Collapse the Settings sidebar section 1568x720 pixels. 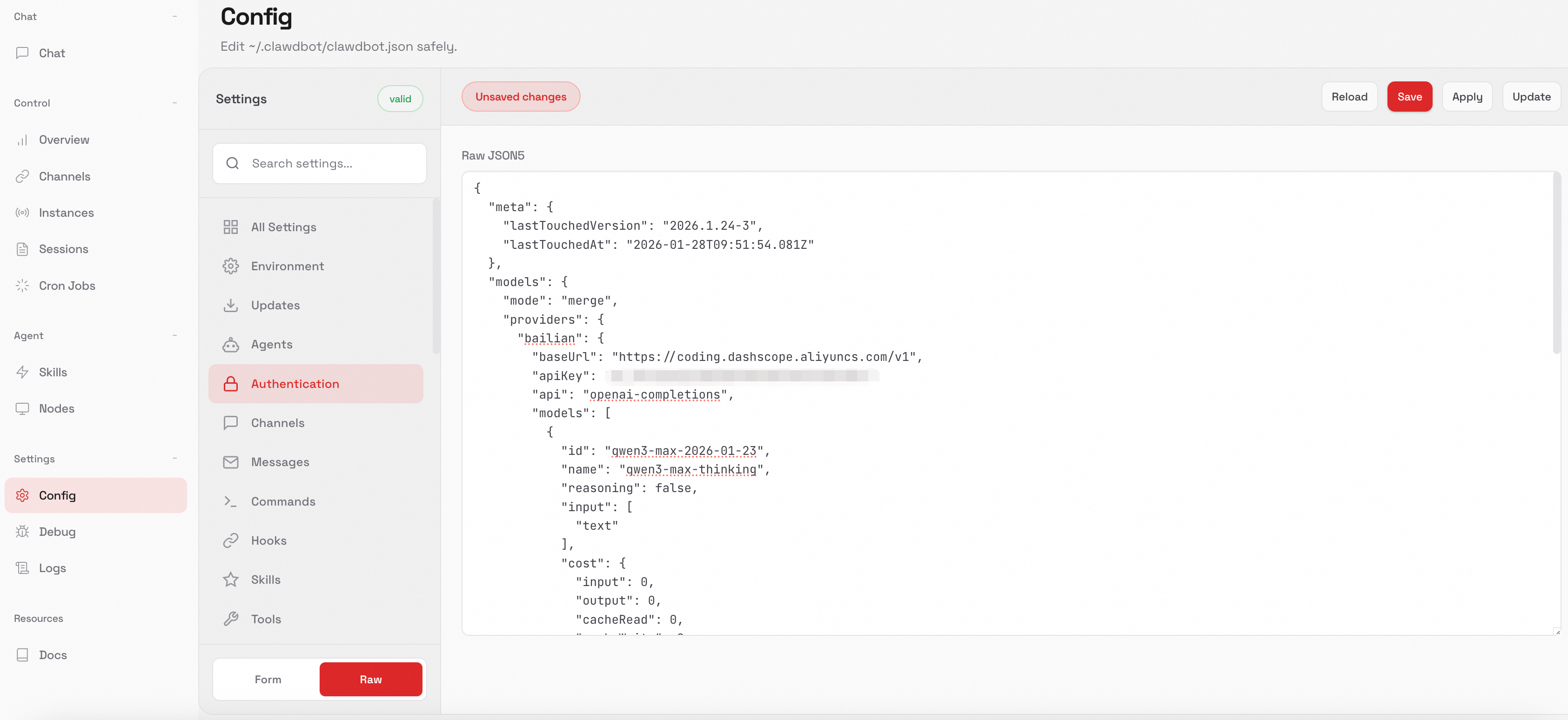click(x=174, y=459)
